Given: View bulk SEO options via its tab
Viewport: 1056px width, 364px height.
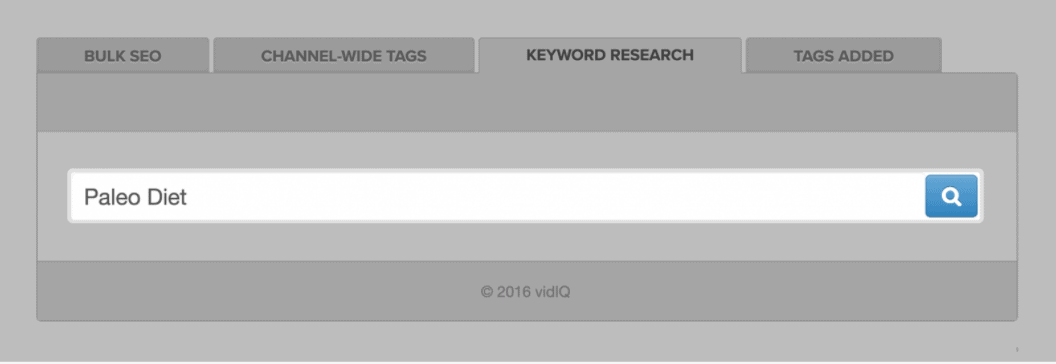Looking at the screenshot, I should (x=123, y=55).
